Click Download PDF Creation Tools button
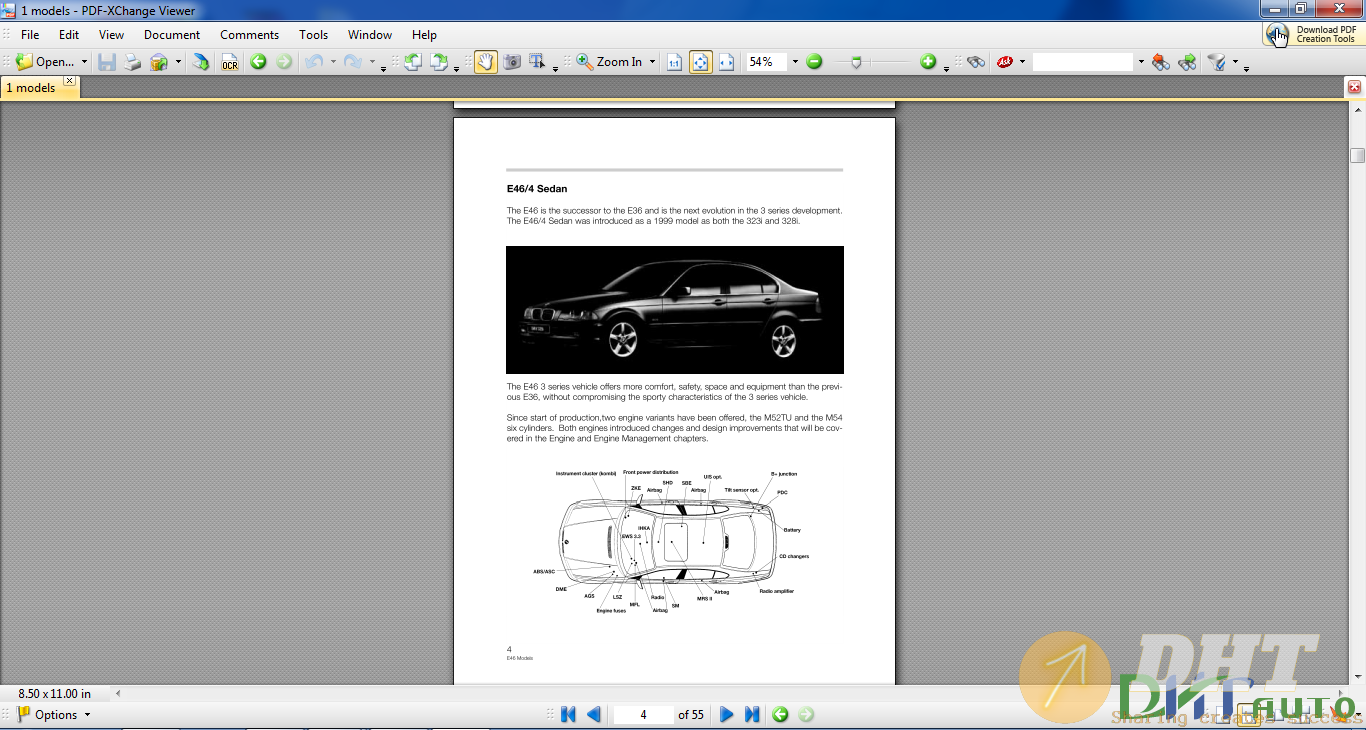The image size is (1366, 730). pos(1314,34)
